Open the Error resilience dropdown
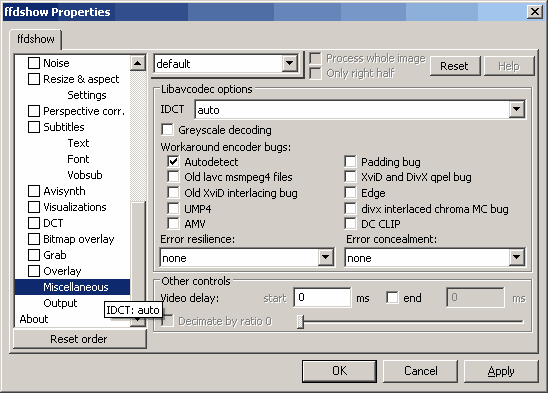Screen dimensions: 548x393 (325, 258)
